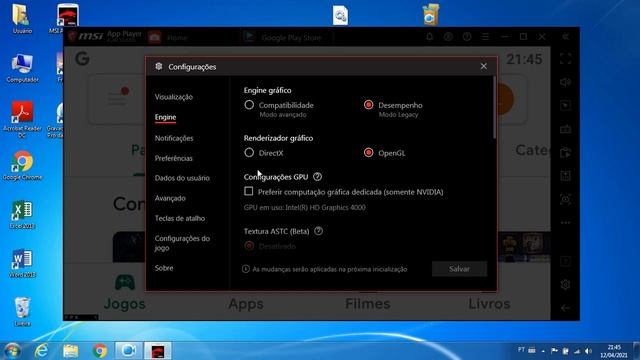Click back arrow in App Player sidebar
Image resolution: width=640 pixels, height=360 pixels.
click(x=565, y=308)
